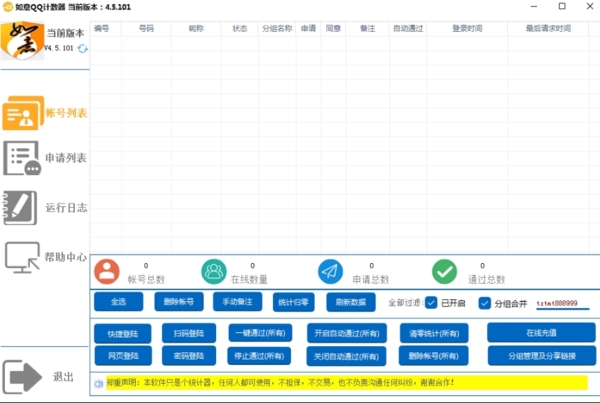
Task: Click the 快捷登陆 button
Action: 122,334
